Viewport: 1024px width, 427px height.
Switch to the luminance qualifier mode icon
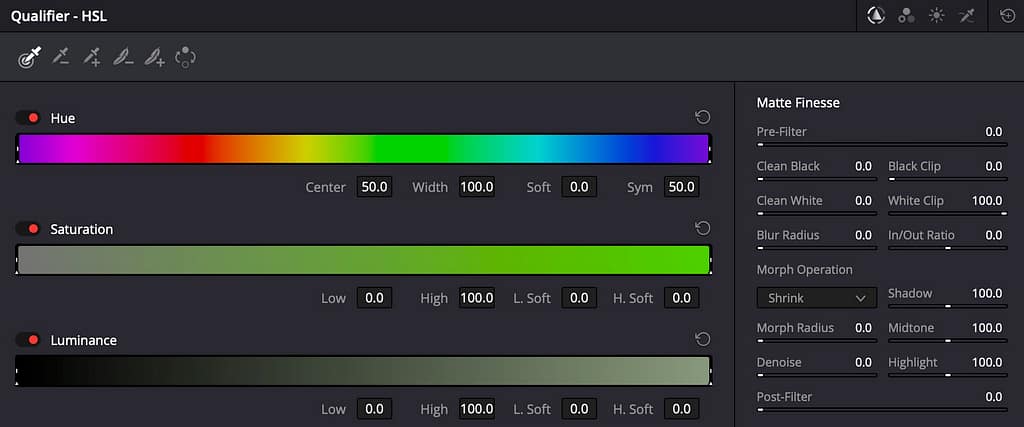[937, 16]
